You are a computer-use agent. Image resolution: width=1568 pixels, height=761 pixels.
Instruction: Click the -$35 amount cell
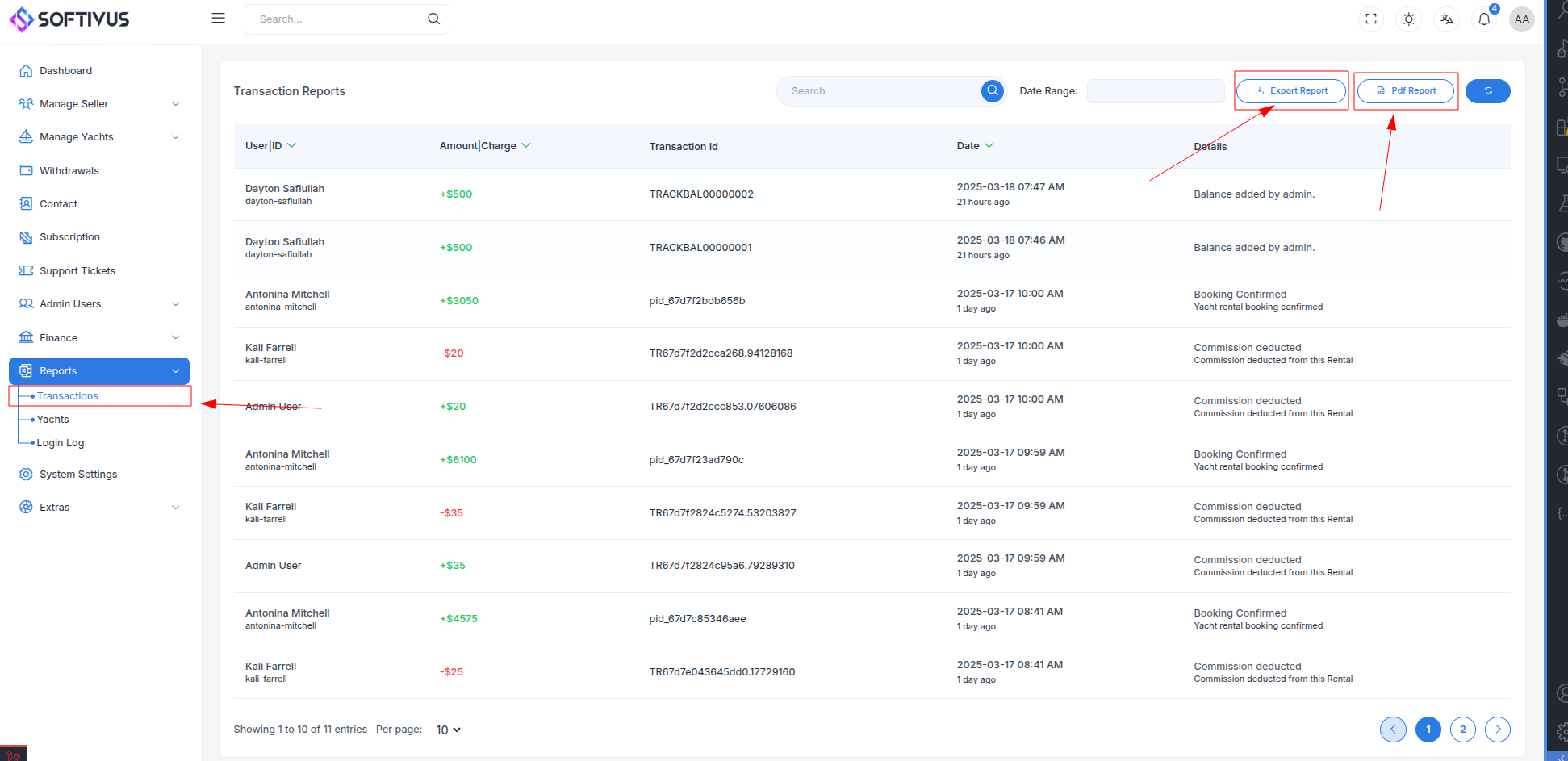tap(451, 512)
